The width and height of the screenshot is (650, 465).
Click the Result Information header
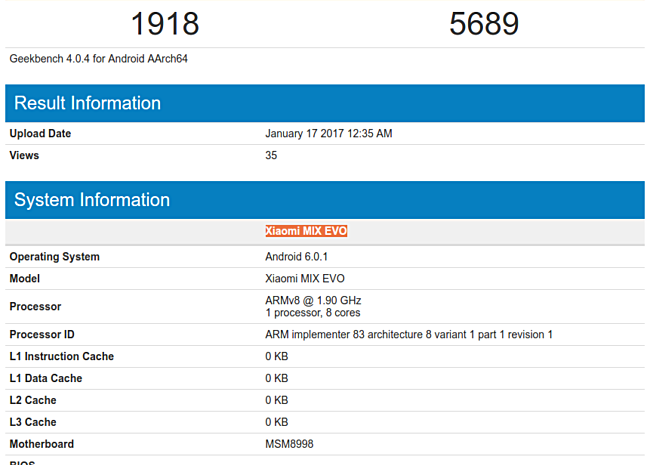325,103
